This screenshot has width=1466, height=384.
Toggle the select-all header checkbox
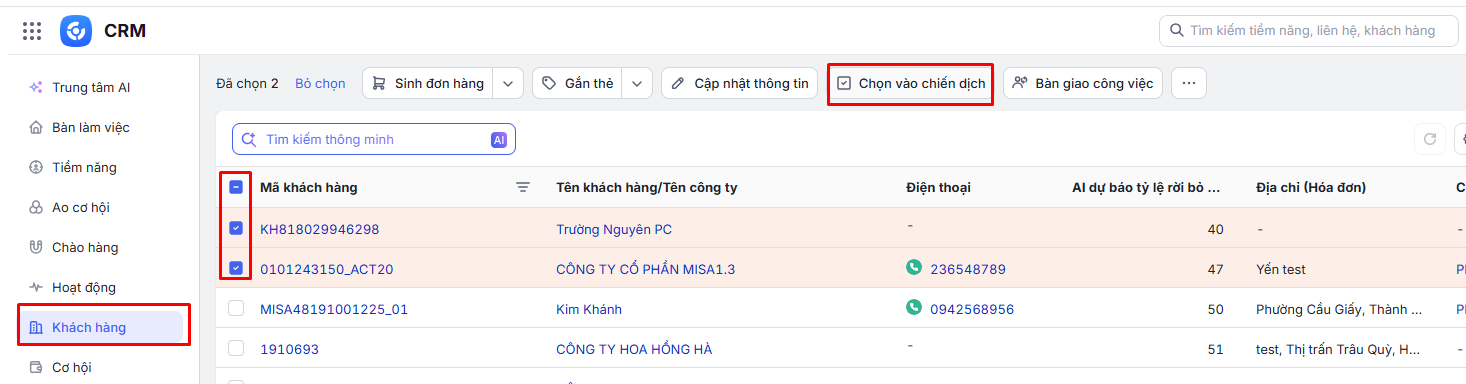(x=236, y=187)
